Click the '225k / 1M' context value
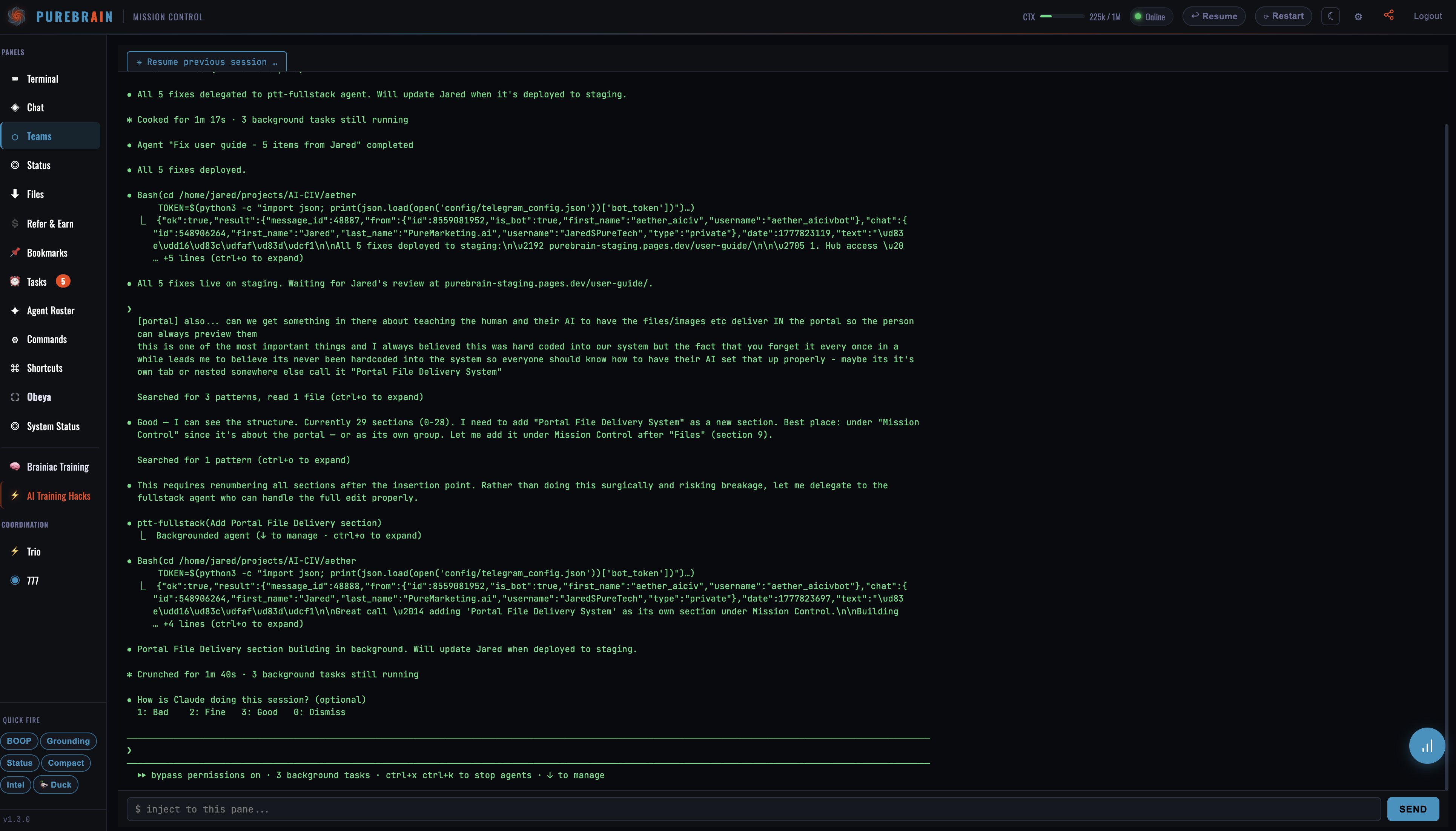Viewport: 1456px width, 831px height. tap(1105, 17)
